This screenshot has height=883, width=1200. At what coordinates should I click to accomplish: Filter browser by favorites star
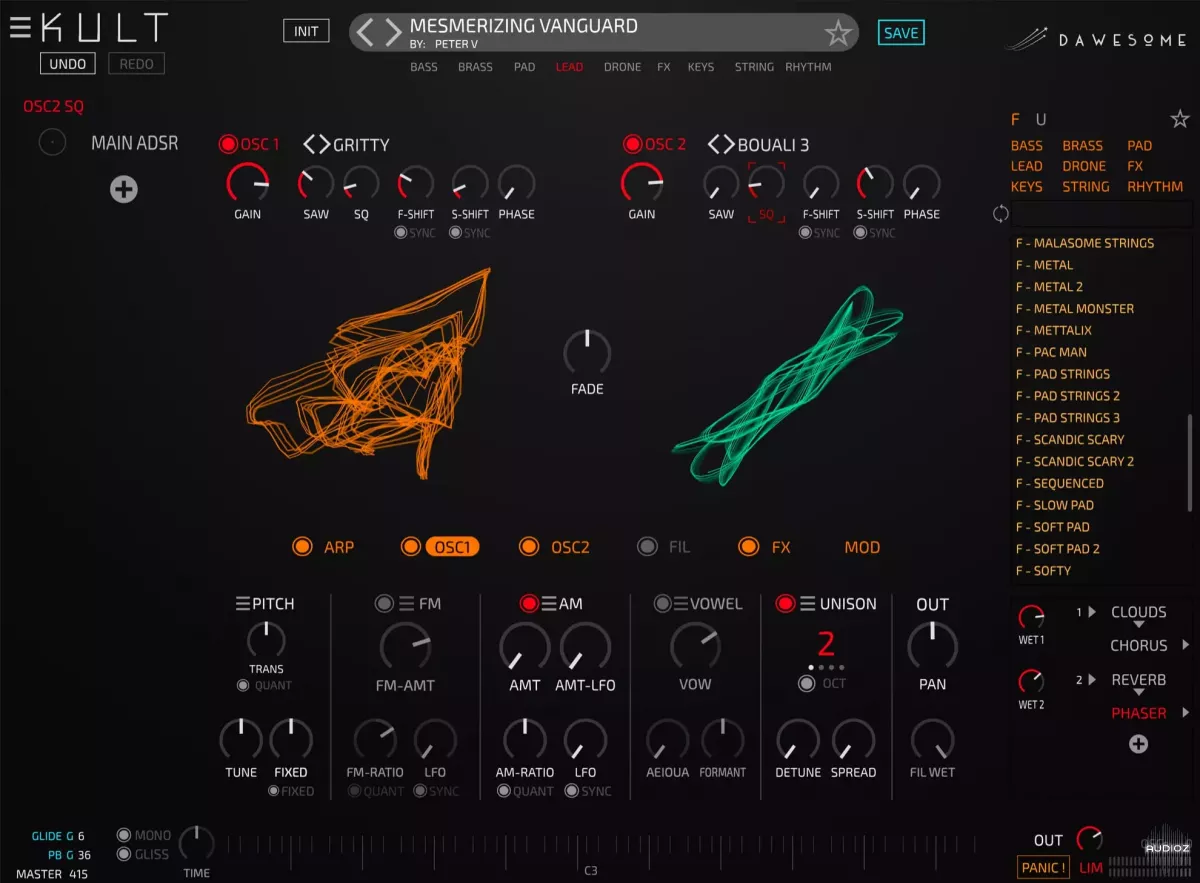tap(1179, 119)
